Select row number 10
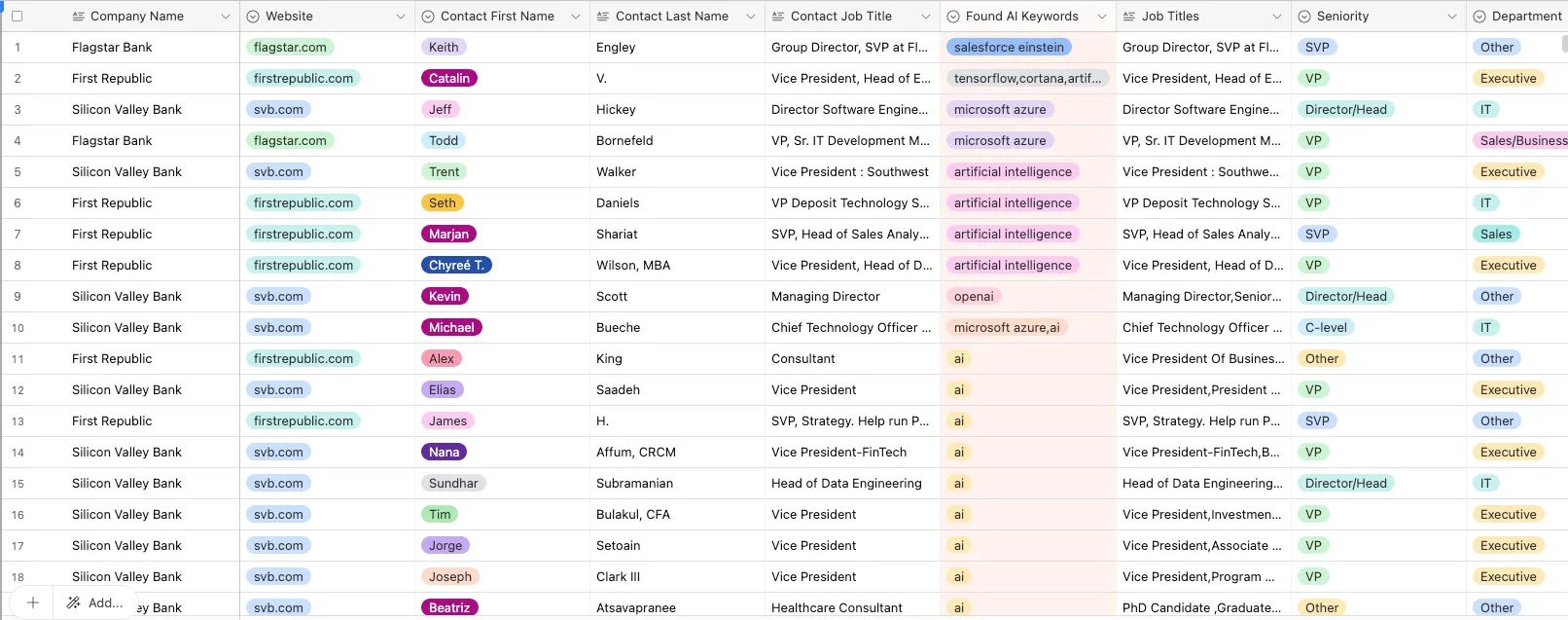Screen dimensions: 1568x620 18,328
